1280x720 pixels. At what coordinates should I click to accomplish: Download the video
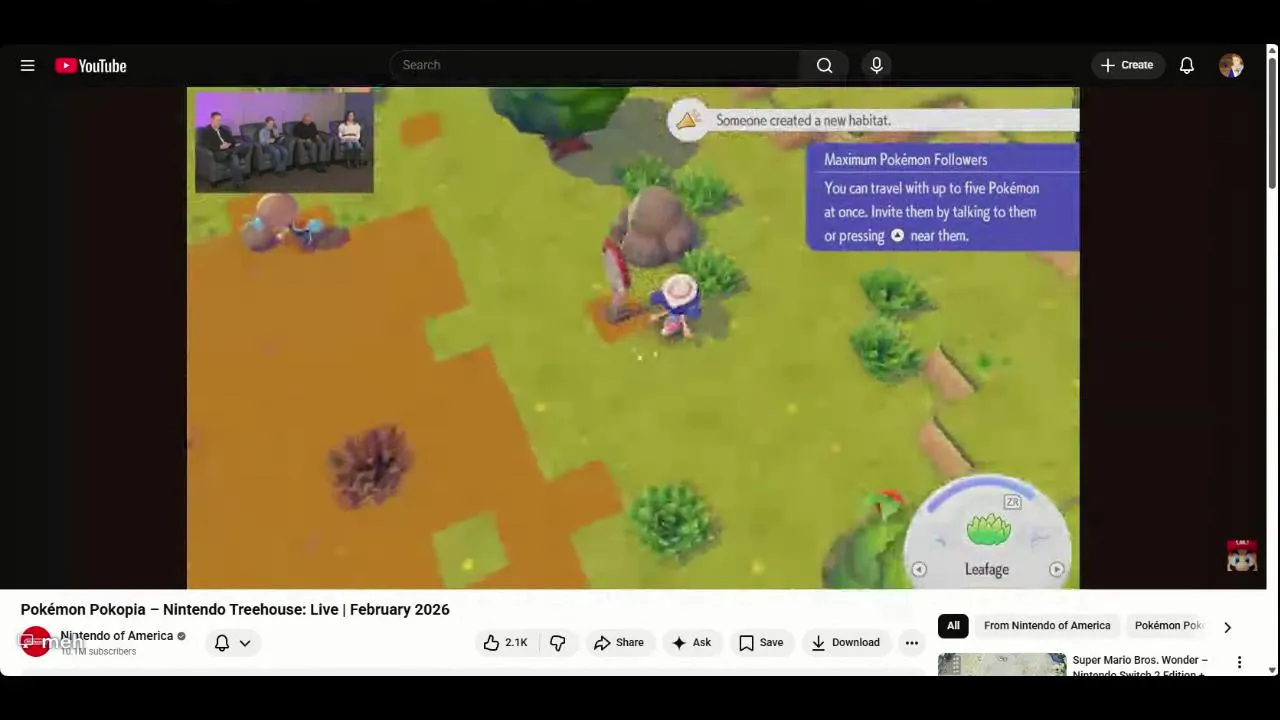point(846,643)
